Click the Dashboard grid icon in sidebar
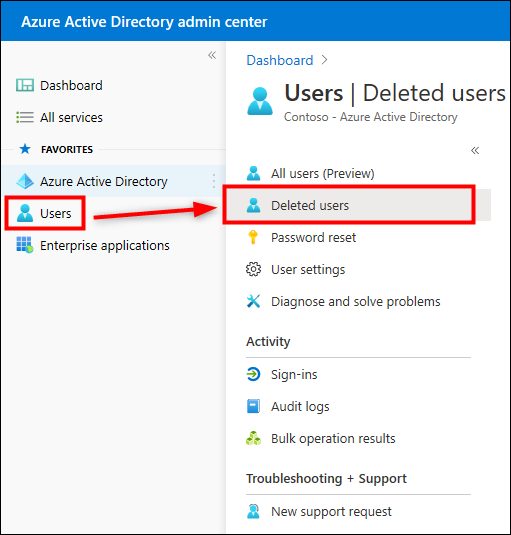 pos(25,85)
